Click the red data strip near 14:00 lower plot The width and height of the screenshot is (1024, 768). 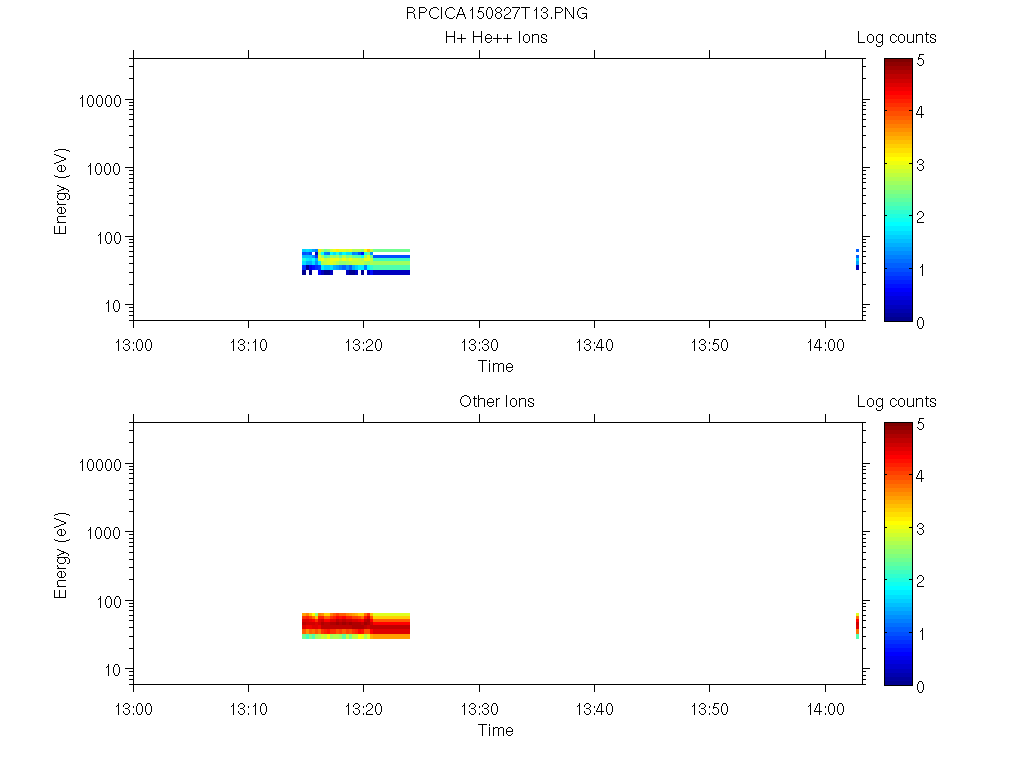click(x=857, y=626)
